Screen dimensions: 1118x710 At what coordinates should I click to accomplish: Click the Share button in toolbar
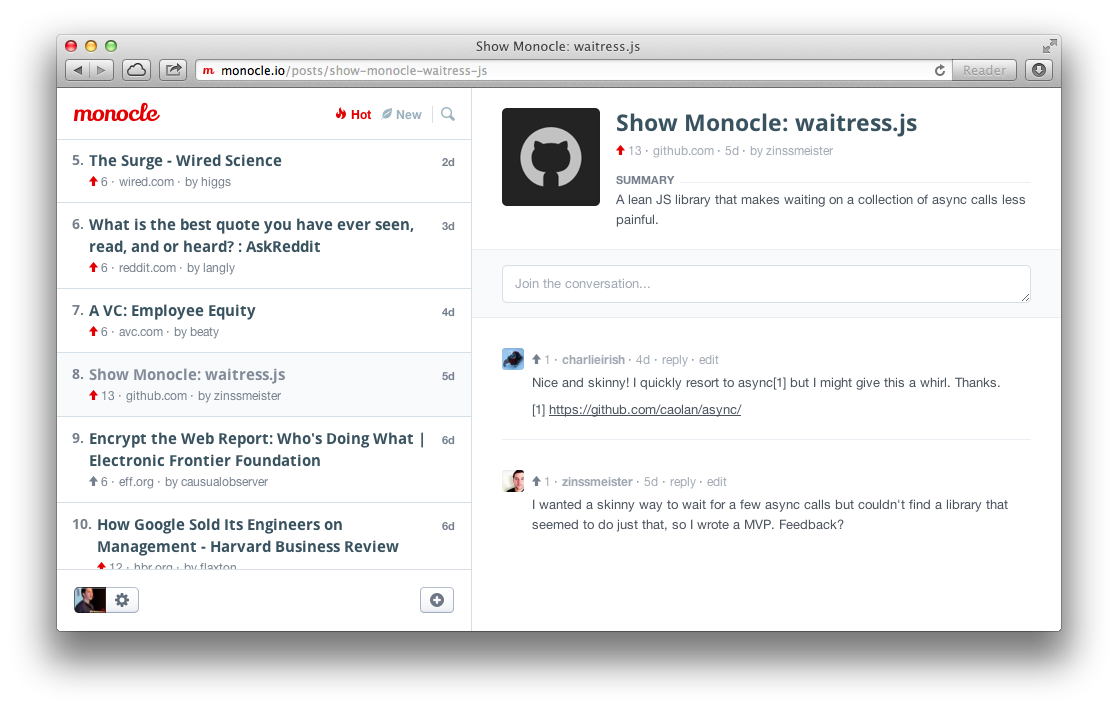(173, 70)
